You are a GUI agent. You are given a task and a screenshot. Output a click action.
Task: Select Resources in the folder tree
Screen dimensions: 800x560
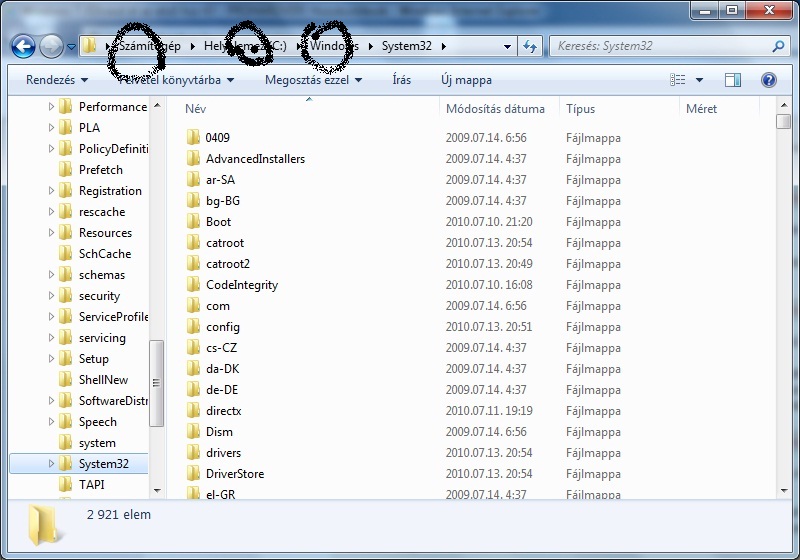105,233
